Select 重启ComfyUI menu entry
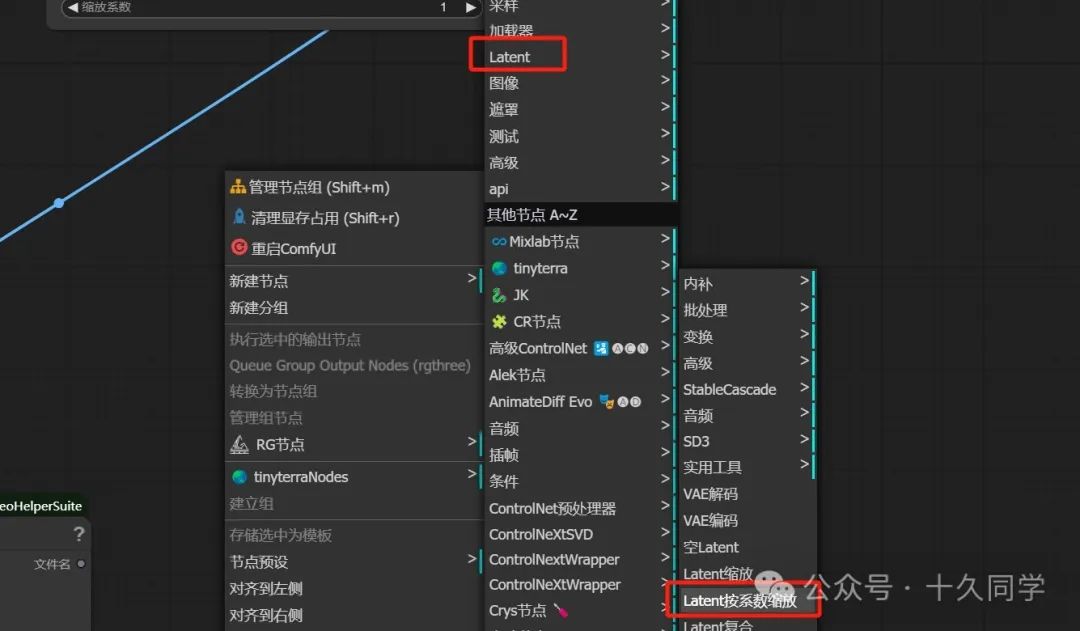 point(353,248)
